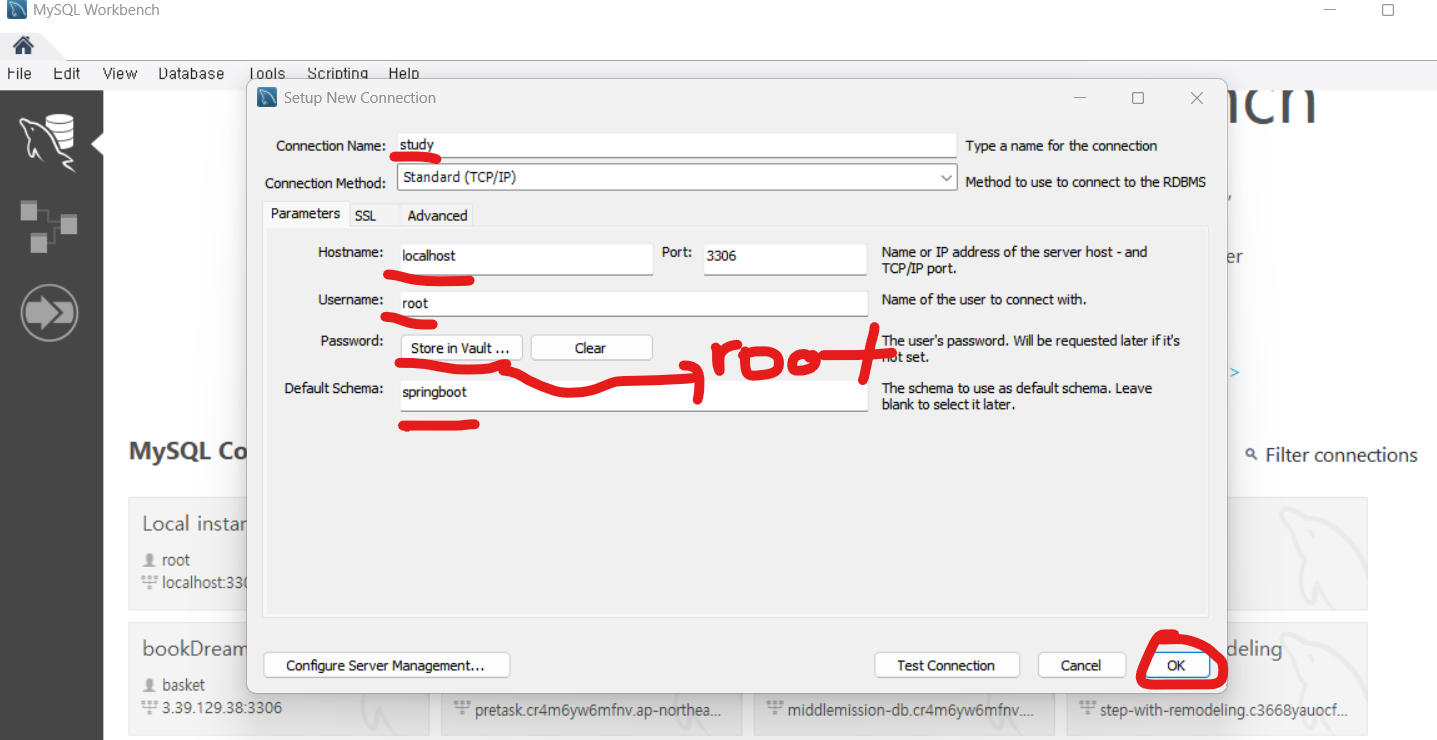Viewport: 1437px width, 740px height.
Task: Switch to the Parameters tab
Action: (305, 214)
